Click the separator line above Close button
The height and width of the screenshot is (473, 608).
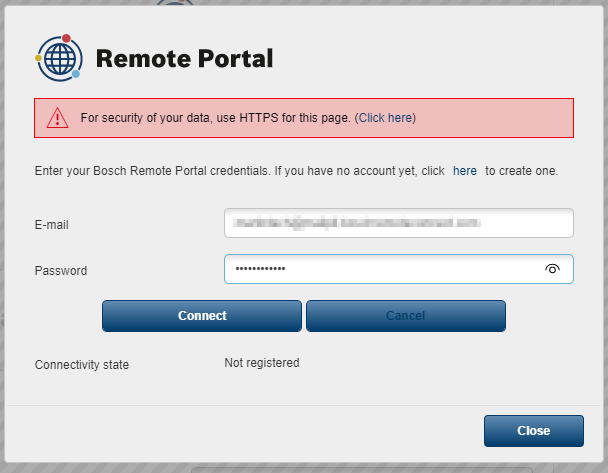pos(304,406)
